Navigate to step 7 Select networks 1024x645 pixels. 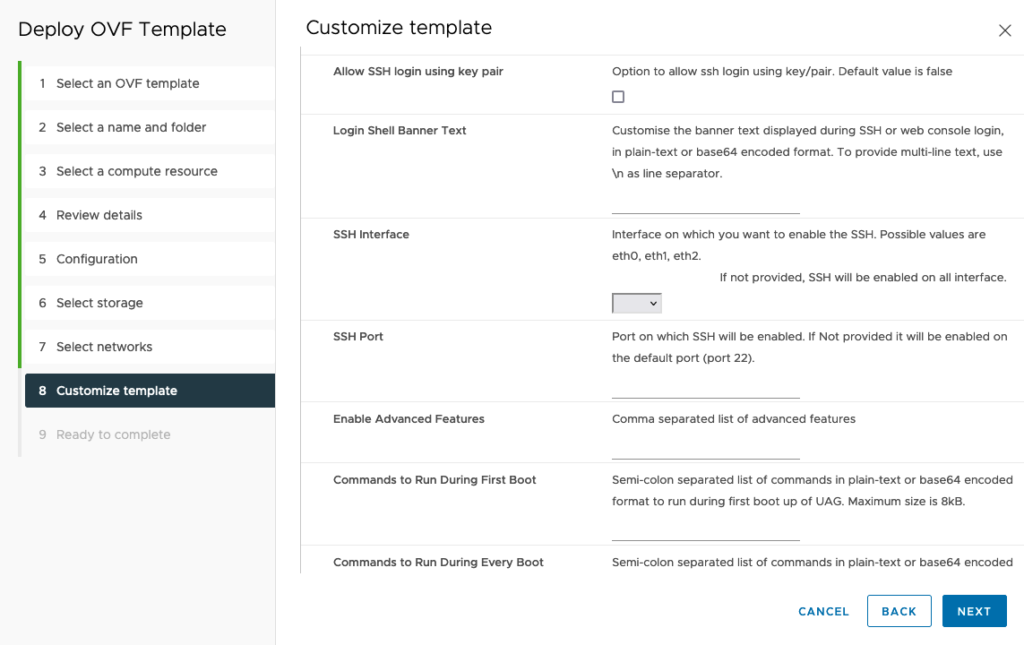[x=104, y=347]
